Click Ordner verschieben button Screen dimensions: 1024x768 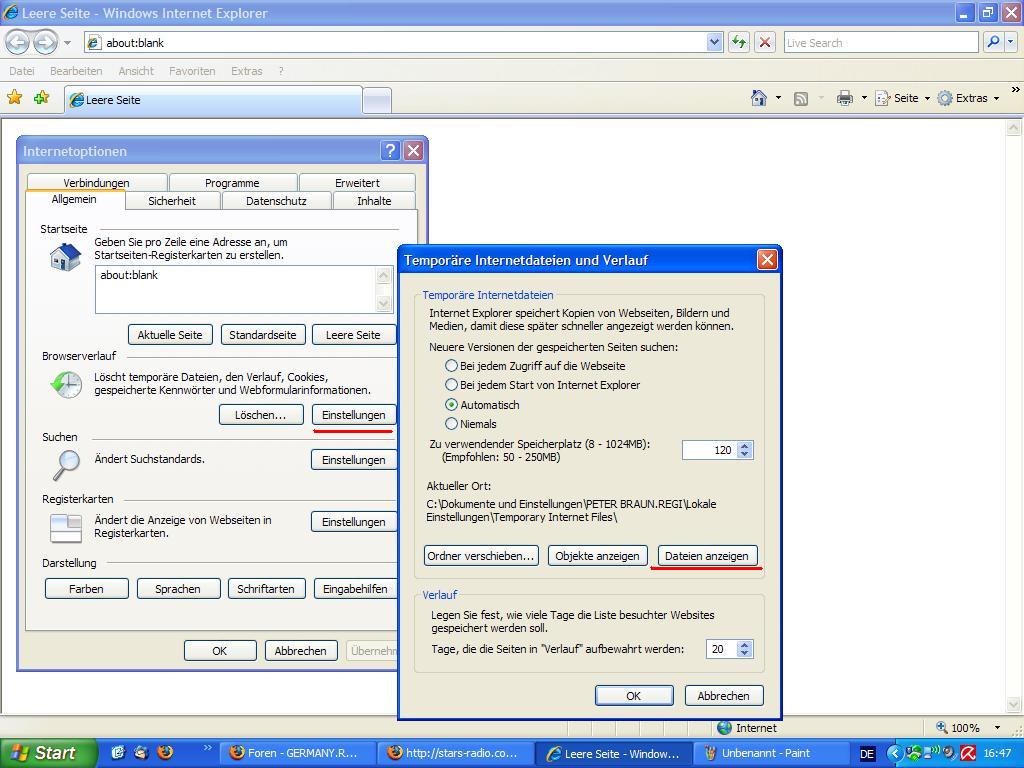coord(481,556)
